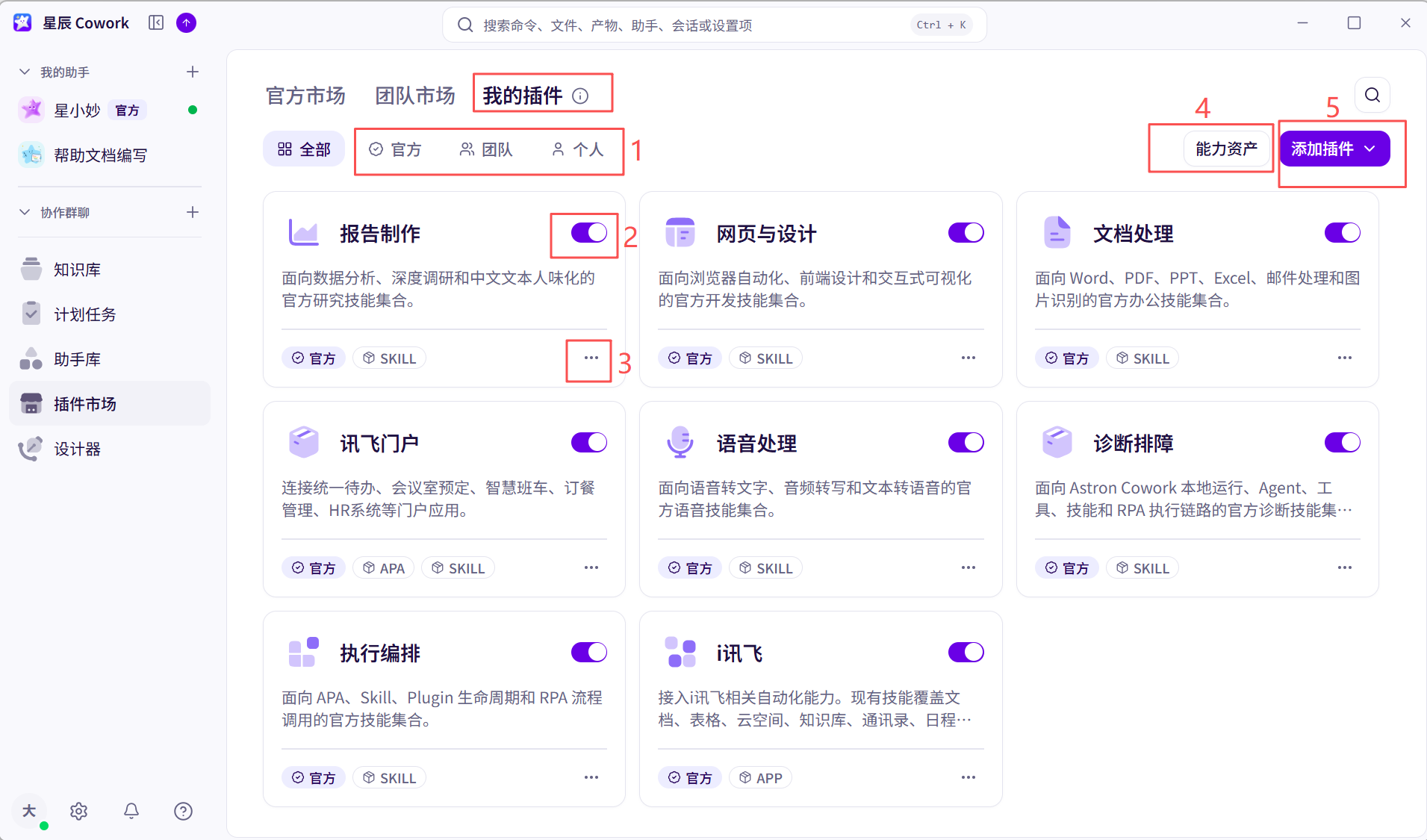This screenshot has width=1427, height=840.
Task: Open the 文档处理 plugin card icon
Action: [x=1057, y=232]
